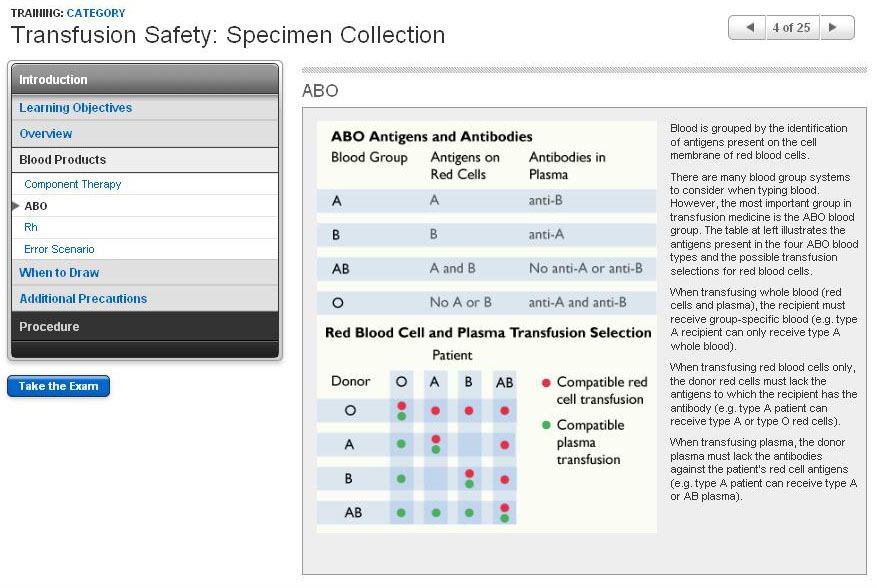This screenshot has height=588, width=877.
Task: Click the green compatible plasma legend dot
Action: tap(546, 426)
